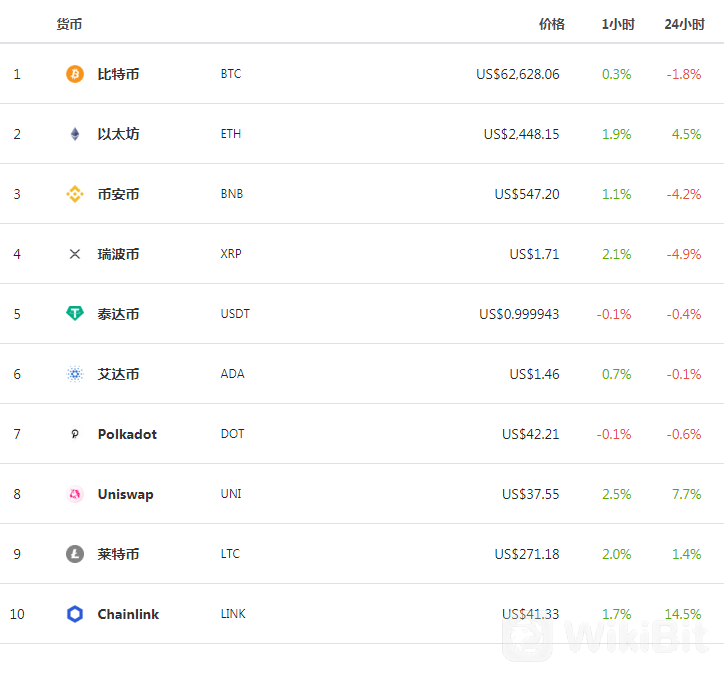724x681 pixels.
Task: Click the Uniswap pink unicorn icon
Action: 75,494
